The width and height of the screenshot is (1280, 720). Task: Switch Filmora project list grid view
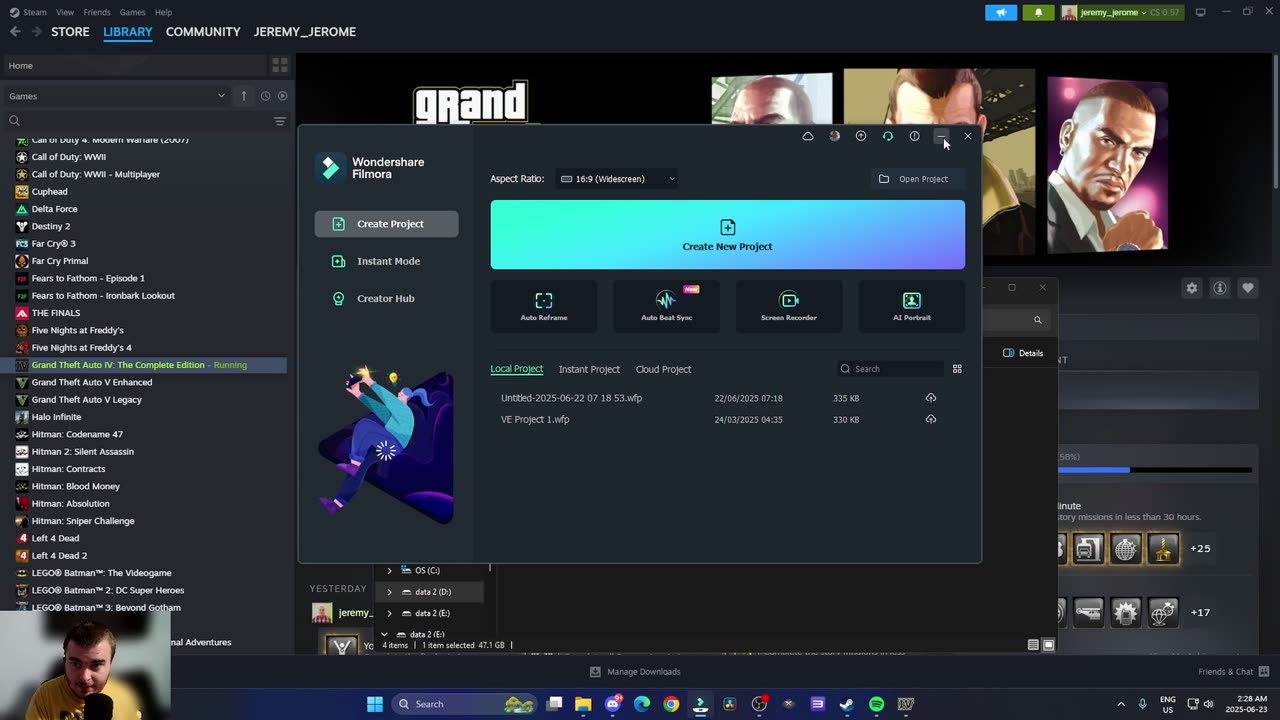coord(957,369)
